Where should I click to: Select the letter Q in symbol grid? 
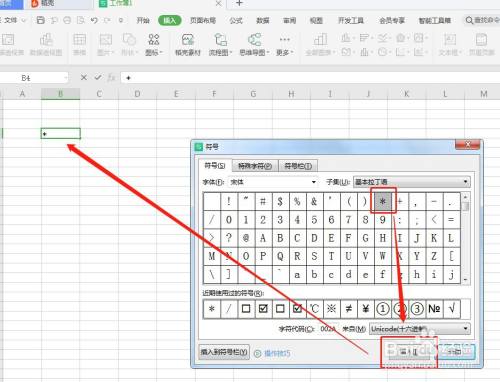tap(280, 256)
